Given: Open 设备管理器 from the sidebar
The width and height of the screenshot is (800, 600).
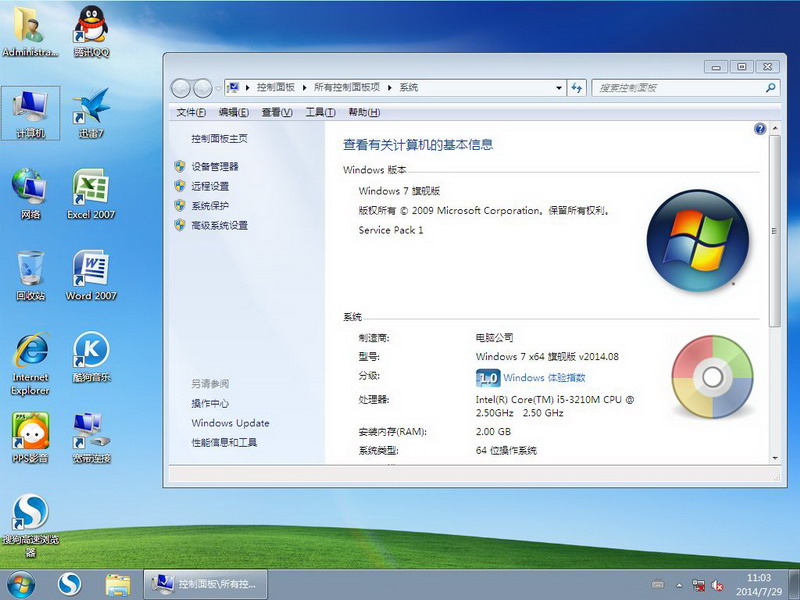Looking at the screenshot, I should 215,166.
